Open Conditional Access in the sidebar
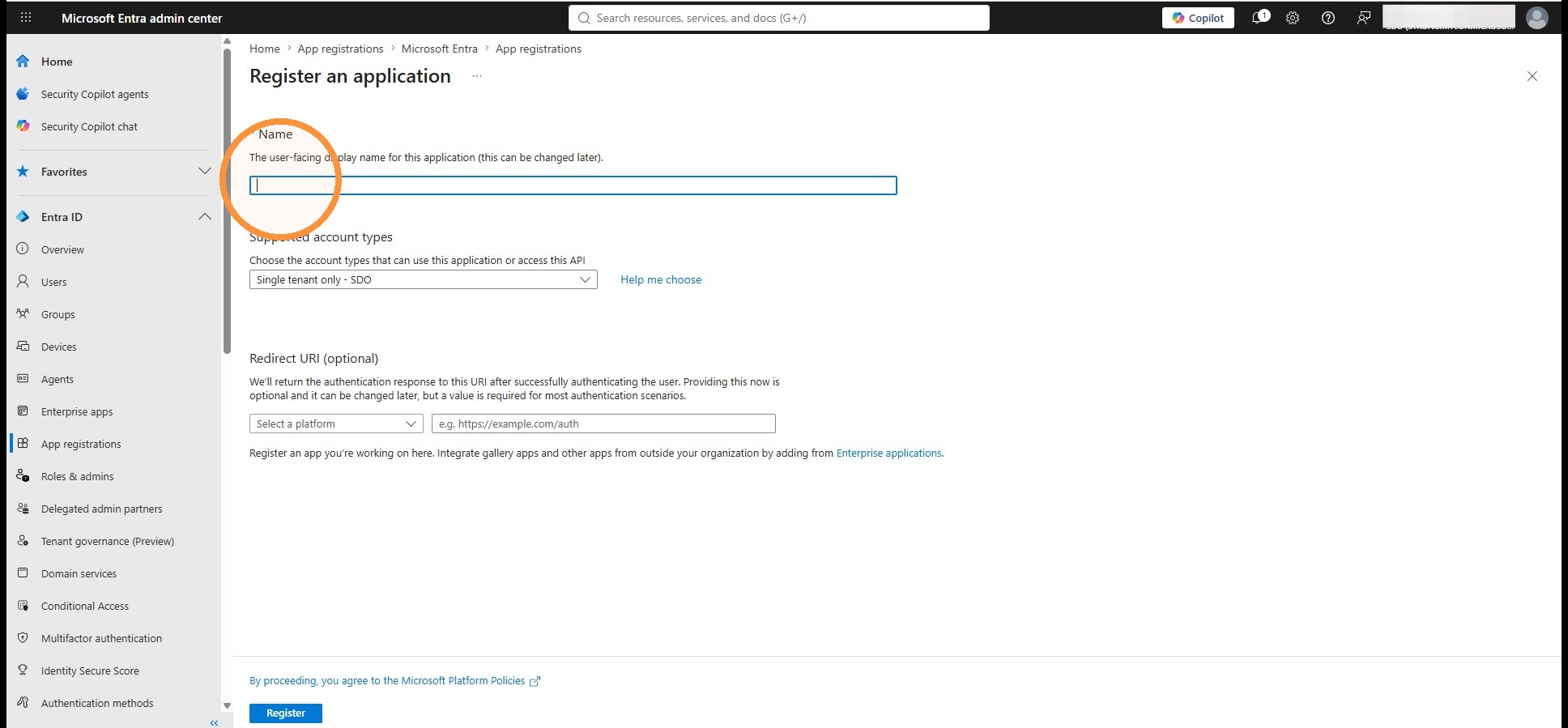 click(x=85, y=606)
